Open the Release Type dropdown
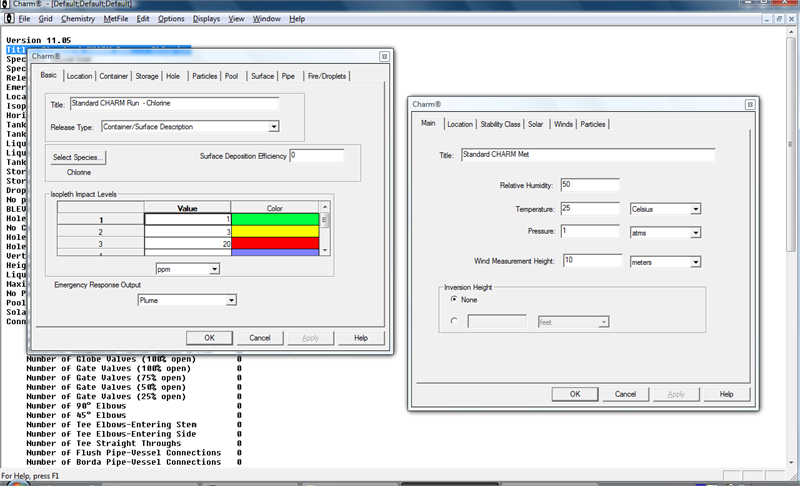 273,126
